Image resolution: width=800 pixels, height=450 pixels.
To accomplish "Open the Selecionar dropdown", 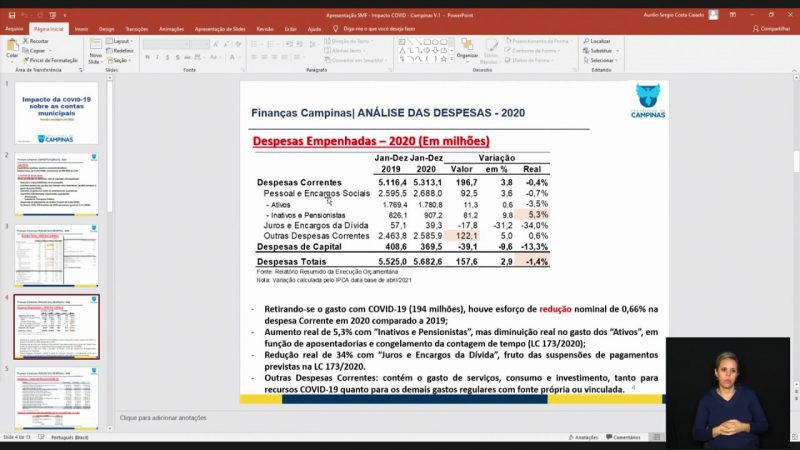I will tap(603, 60).
